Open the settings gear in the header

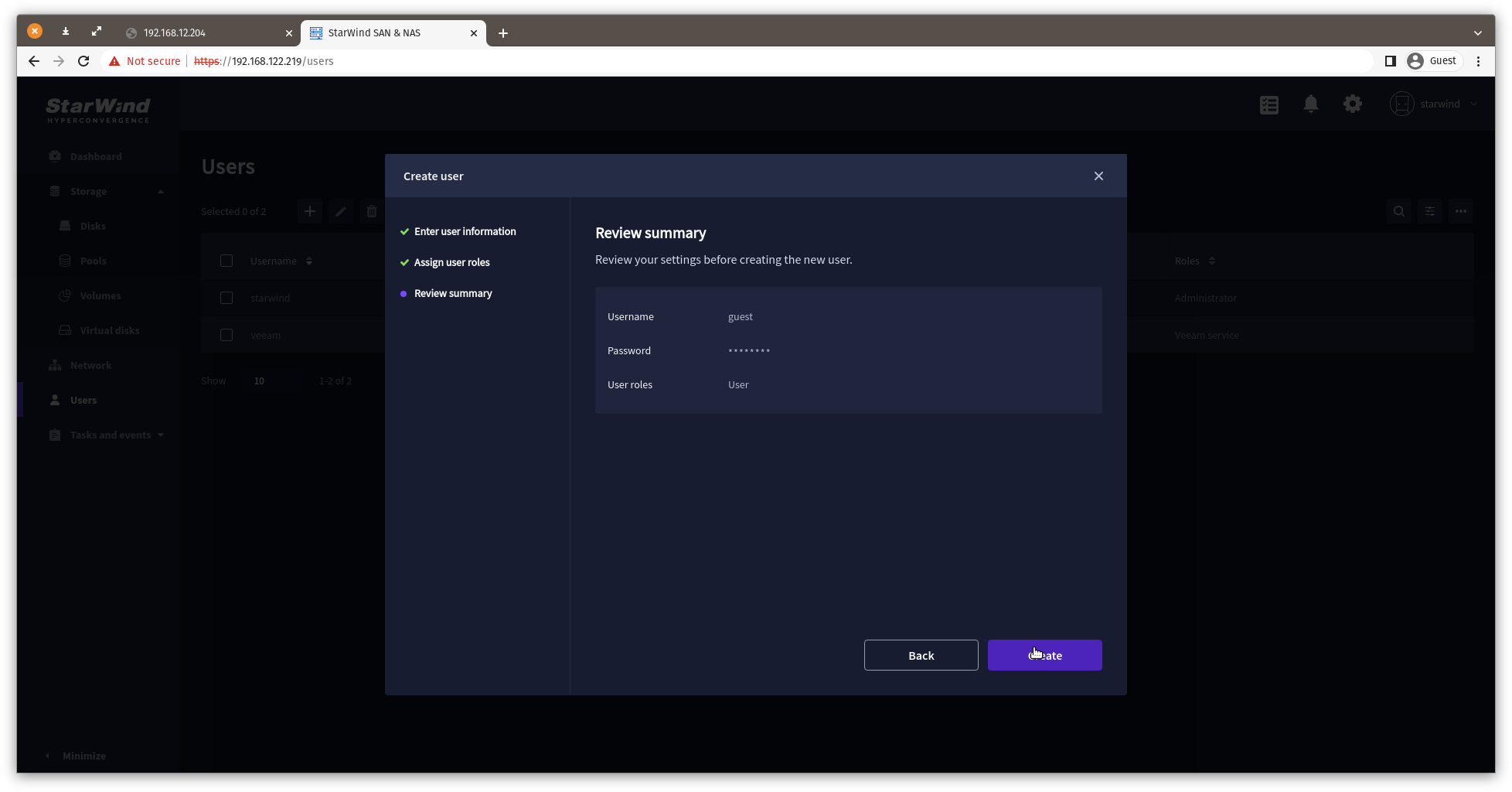coord(1352,104)
